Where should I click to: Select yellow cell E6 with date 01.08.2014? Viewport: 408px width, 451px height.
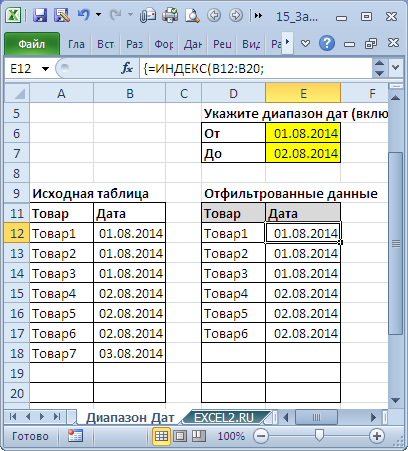[303, 133]
